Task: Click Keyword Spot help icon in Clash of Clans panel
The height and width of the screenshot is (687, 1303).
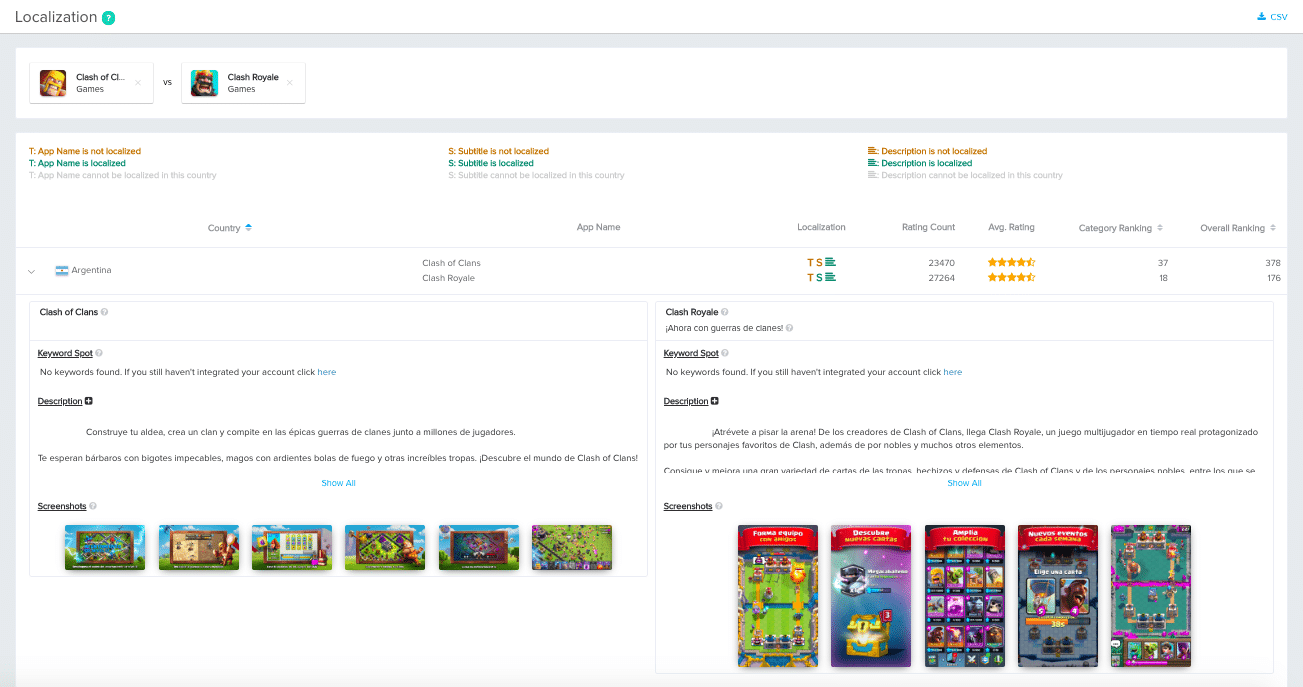Action: tap(99, 353)
